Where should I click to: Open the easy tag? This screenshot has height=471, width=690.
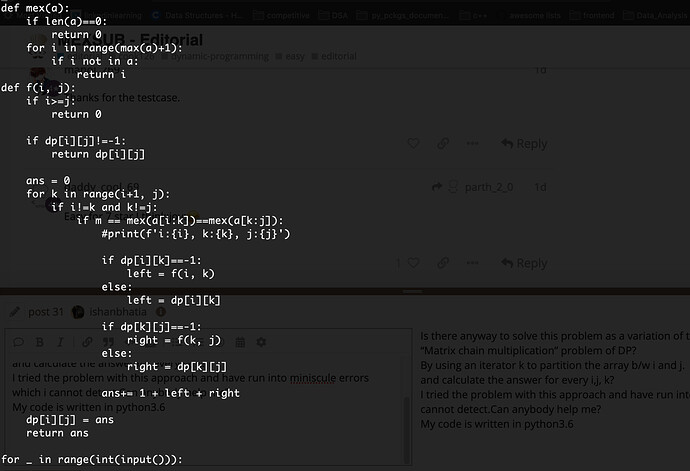coord(290,56)
